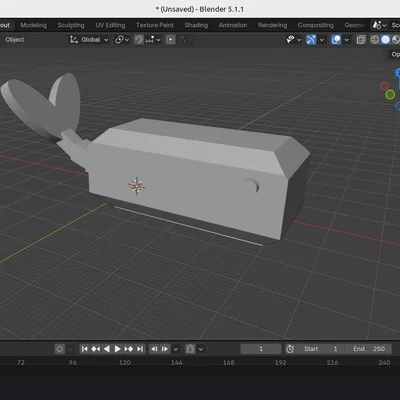Viewport: 400px width, 400px height.
Task: Switch to the Modeling workspace tab
Action: 33,25
